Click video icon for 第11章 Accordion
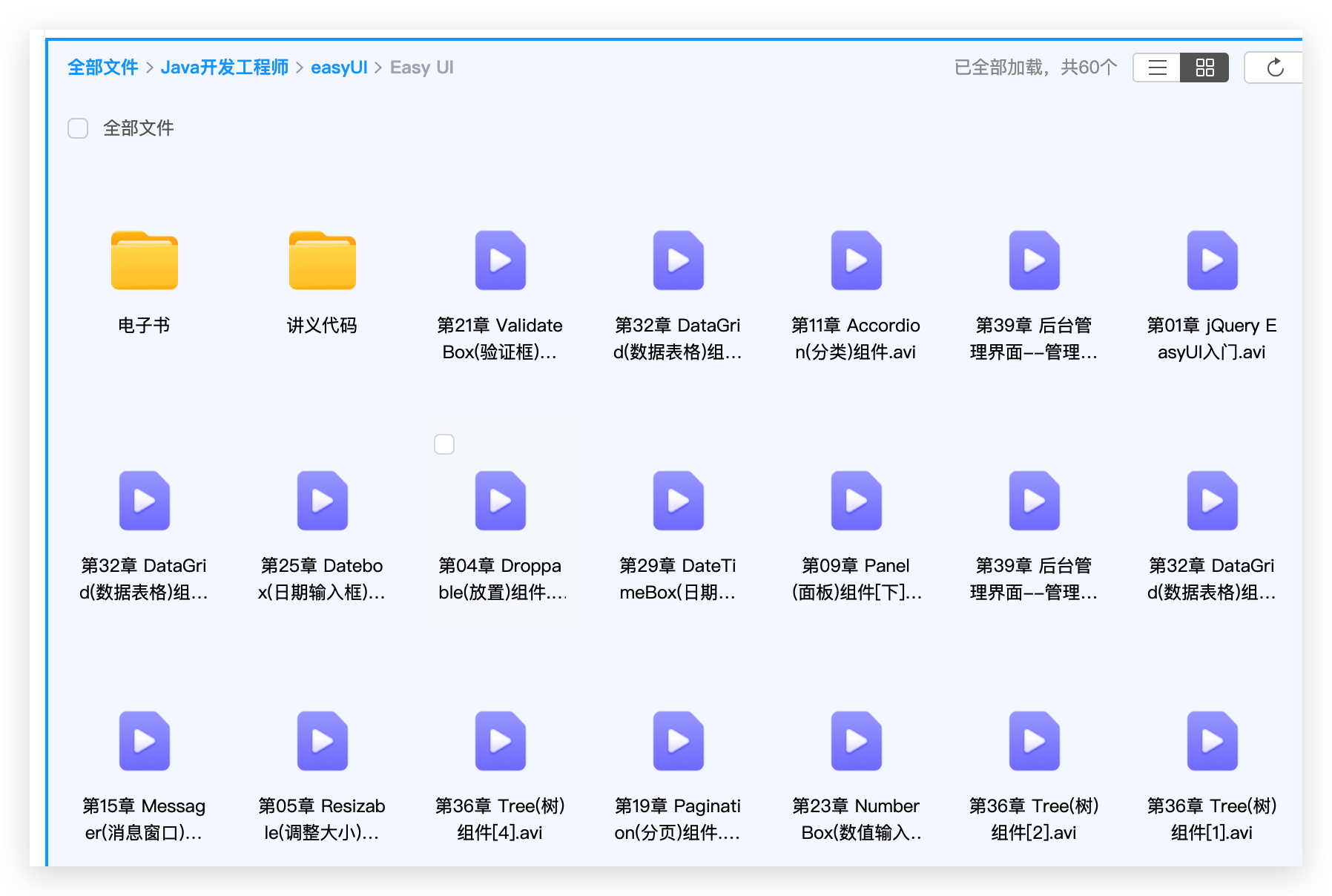Screen dimensions: 1332x896 tap(857, 260)
